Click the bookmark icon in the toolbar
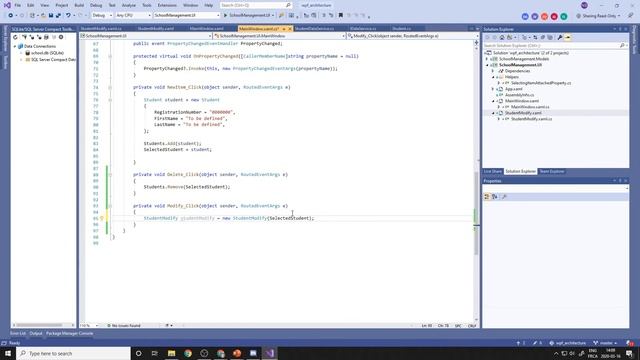The height and width of the screenshot is (360, 640). 340,16
